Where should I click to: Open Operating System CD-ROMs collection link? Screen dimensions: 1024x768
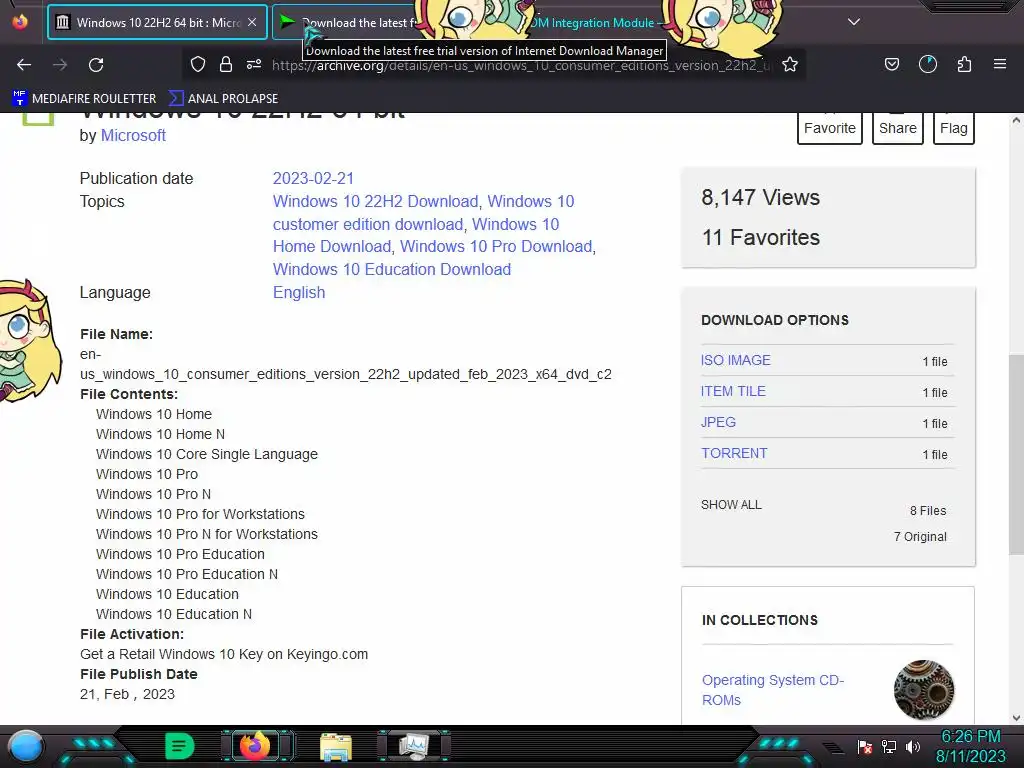pos(773,690)
